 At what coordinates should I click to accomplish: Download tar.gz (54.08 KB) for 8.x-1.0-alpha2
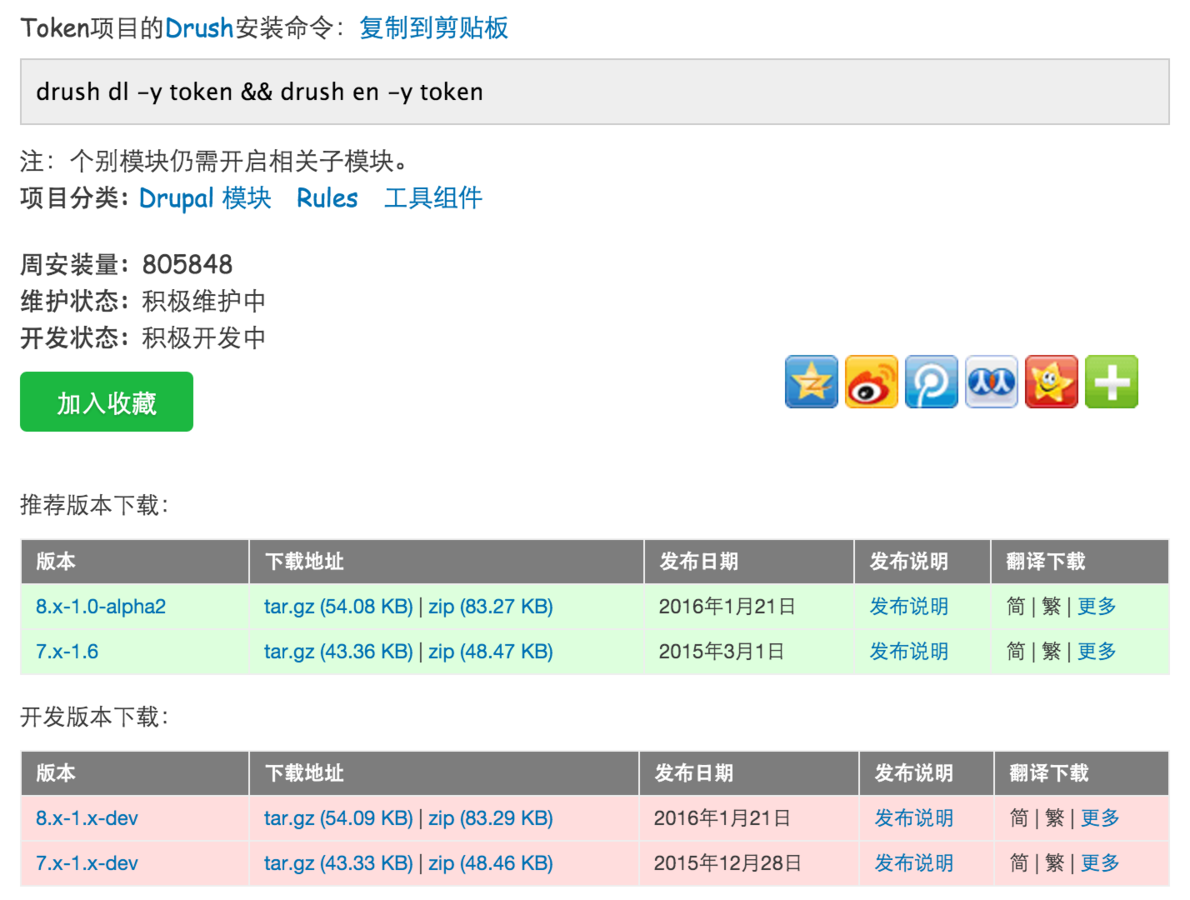(x=338, y=606)
